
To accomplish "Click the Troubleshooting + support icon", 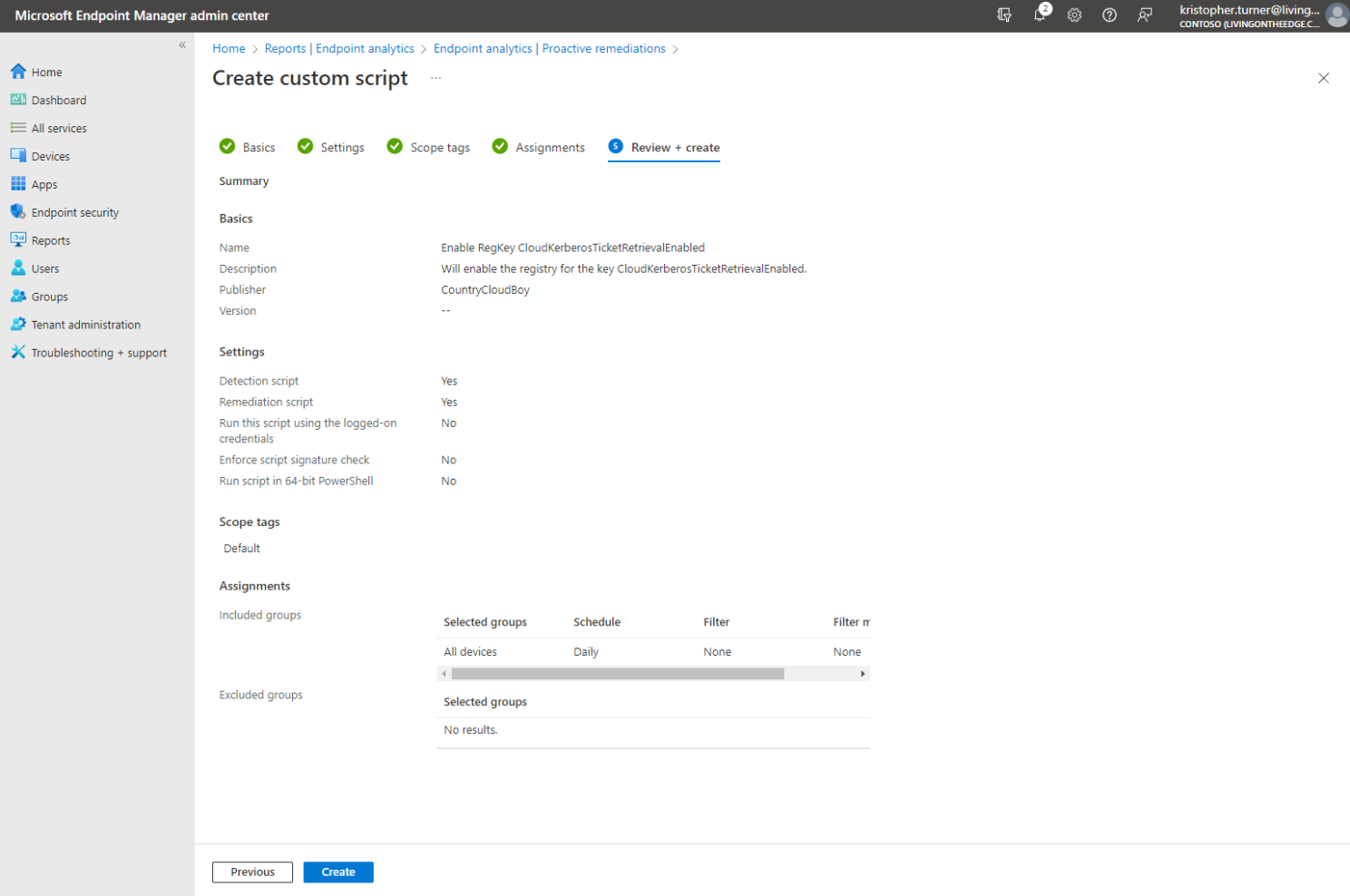I will click(18, 353).
